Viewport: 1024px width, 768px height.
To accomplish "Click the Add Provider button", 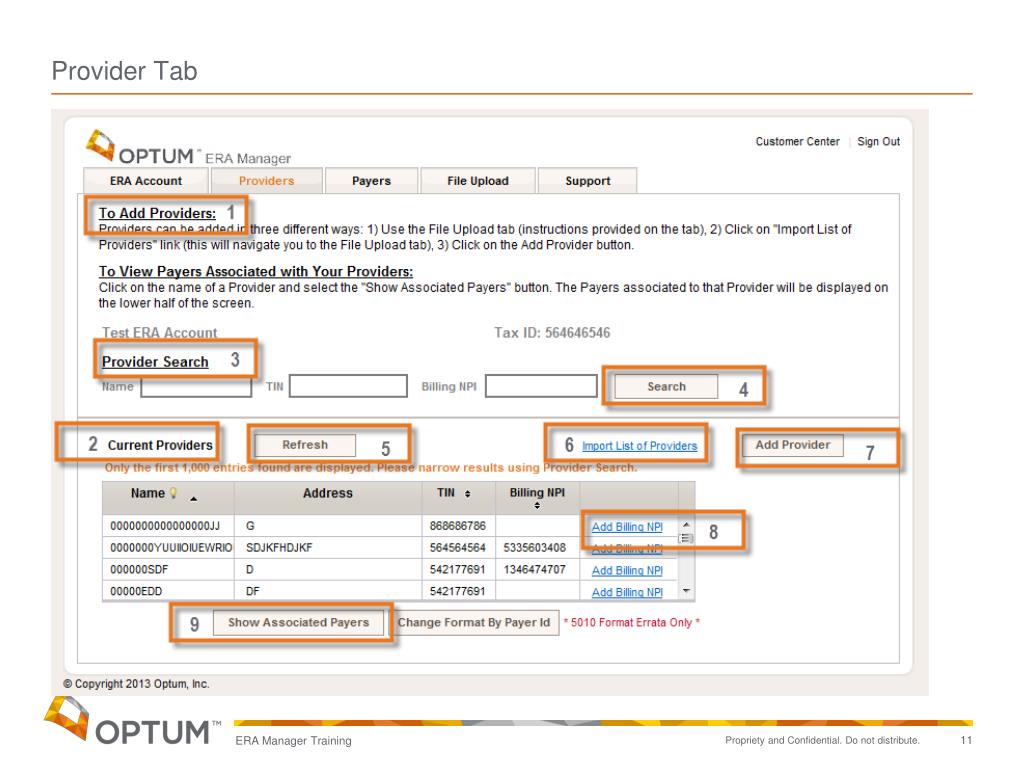I will tap(793, 445).
